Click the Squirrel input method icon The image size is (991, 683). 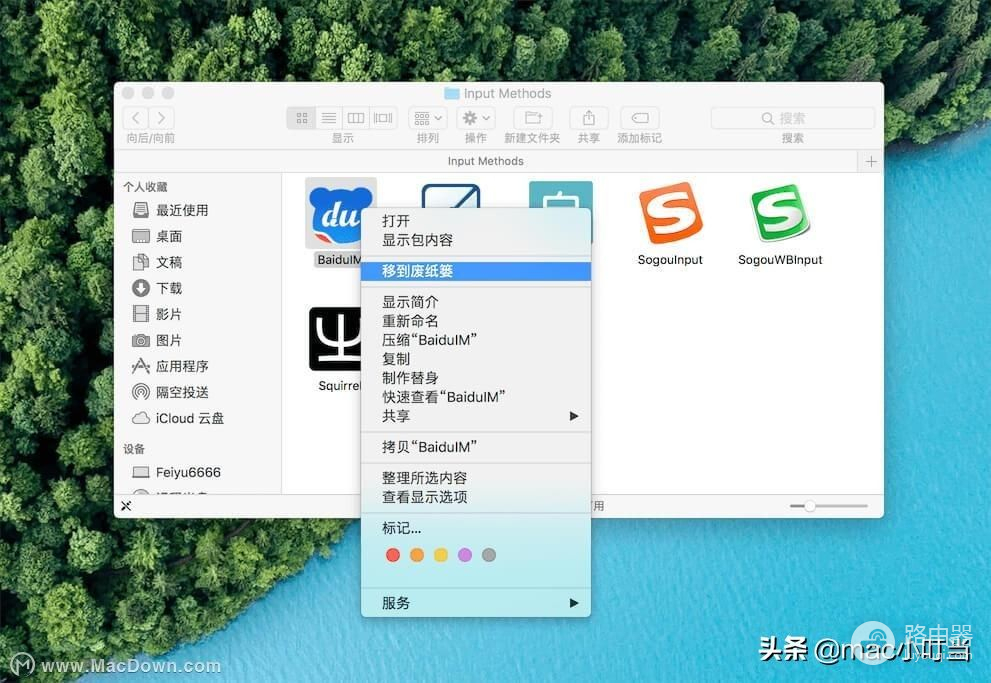(335, 339)
